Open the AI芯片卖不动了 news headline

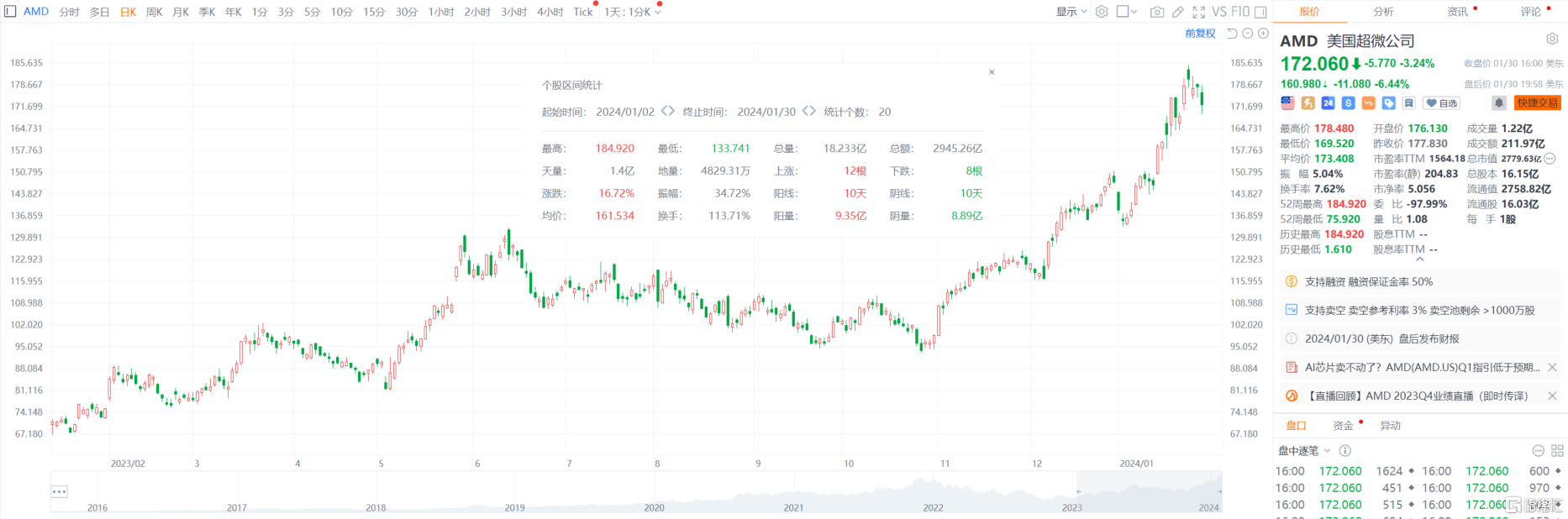1422,368
